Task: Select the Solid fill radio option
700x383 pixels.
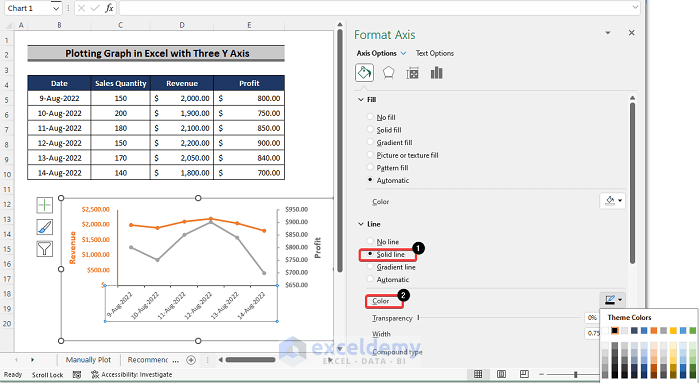Action: pyautogui.click(x=370, y=129)
